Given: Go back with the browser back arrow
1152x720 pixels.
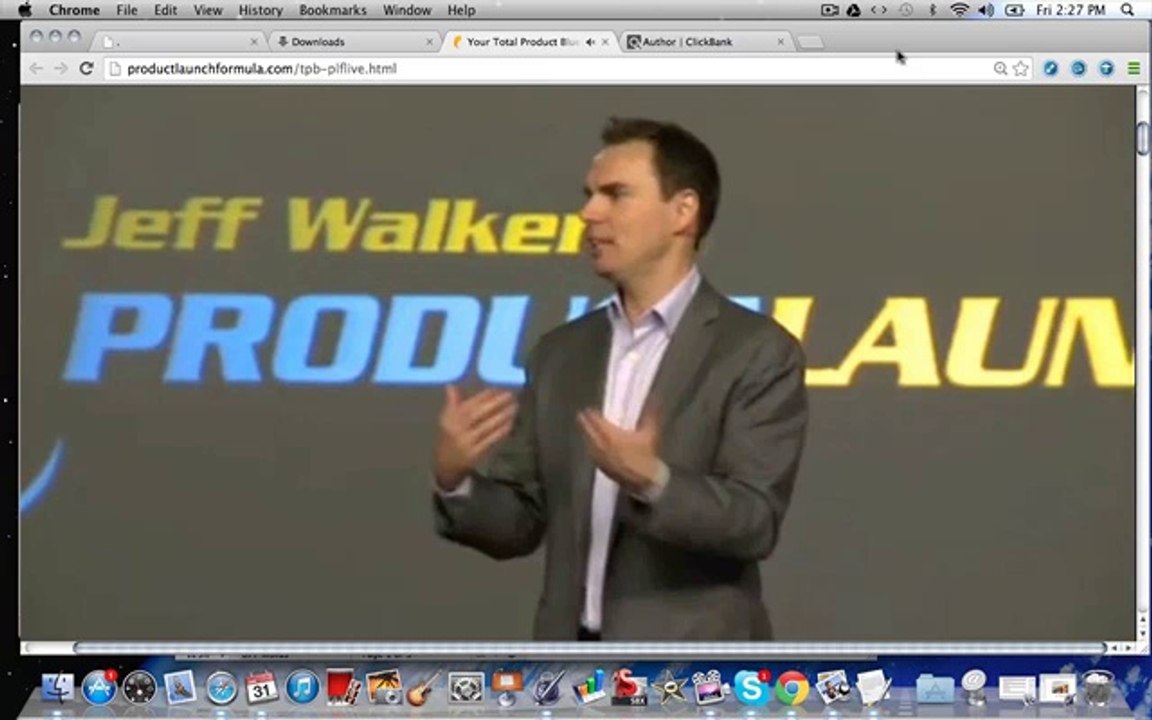Looking at the screenshot, I should pyautogui.click(x=35, y=68).
